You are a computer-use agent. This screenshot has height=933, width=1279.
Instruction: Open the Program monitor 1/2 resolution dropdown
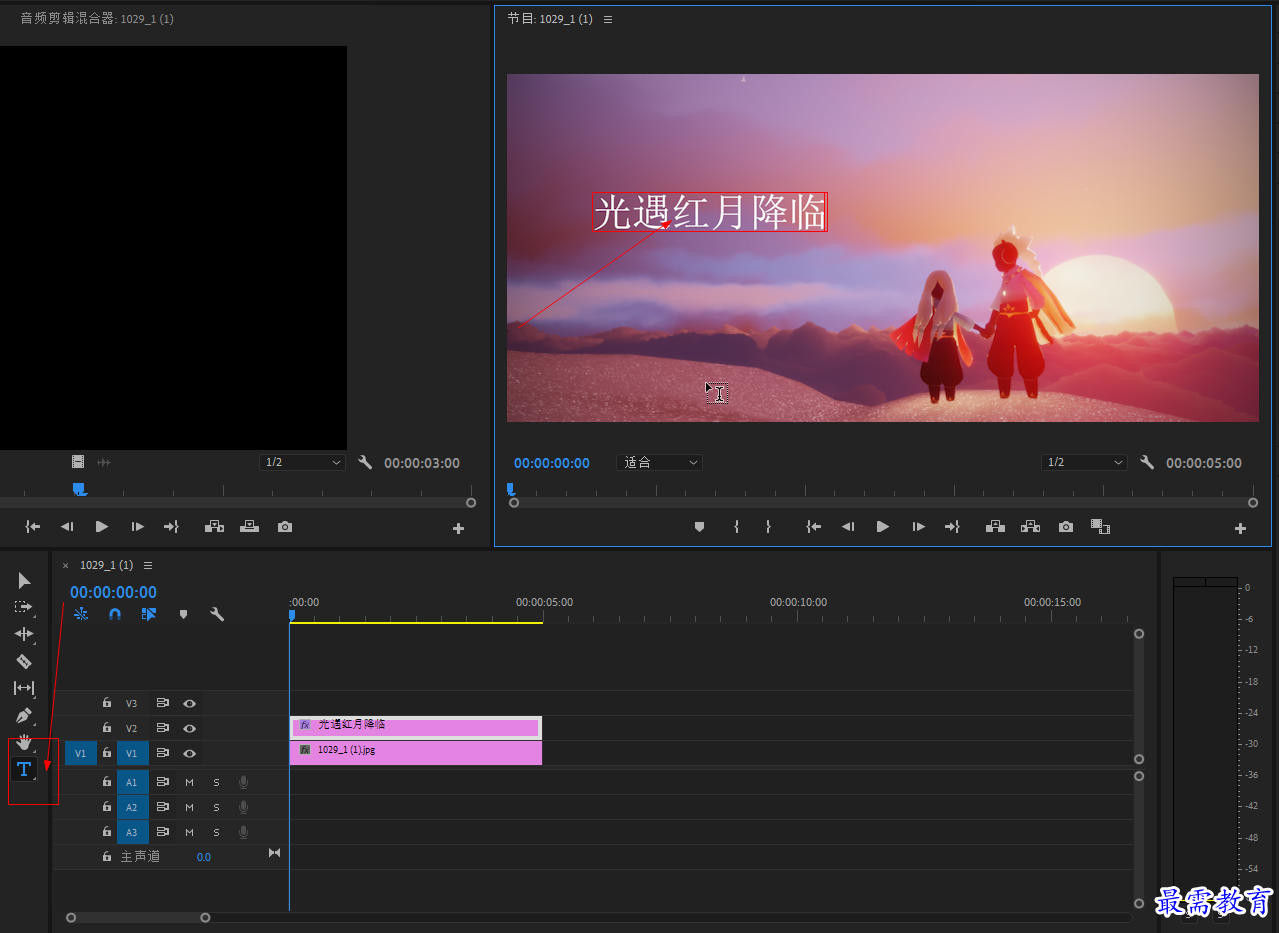coord(1084,462)
